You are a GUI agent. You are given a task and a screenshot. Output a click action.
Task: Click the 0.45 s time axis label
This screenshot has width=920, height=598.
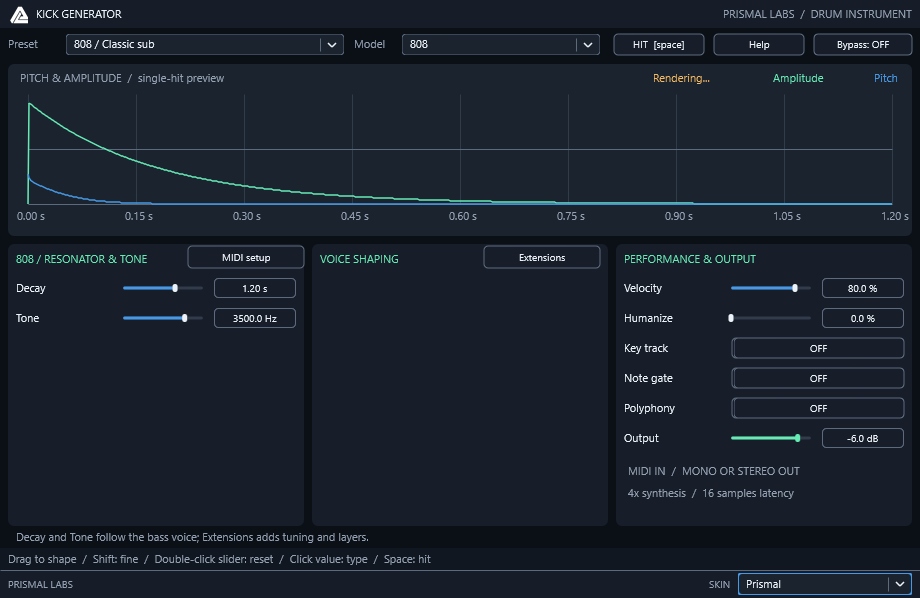354,216
